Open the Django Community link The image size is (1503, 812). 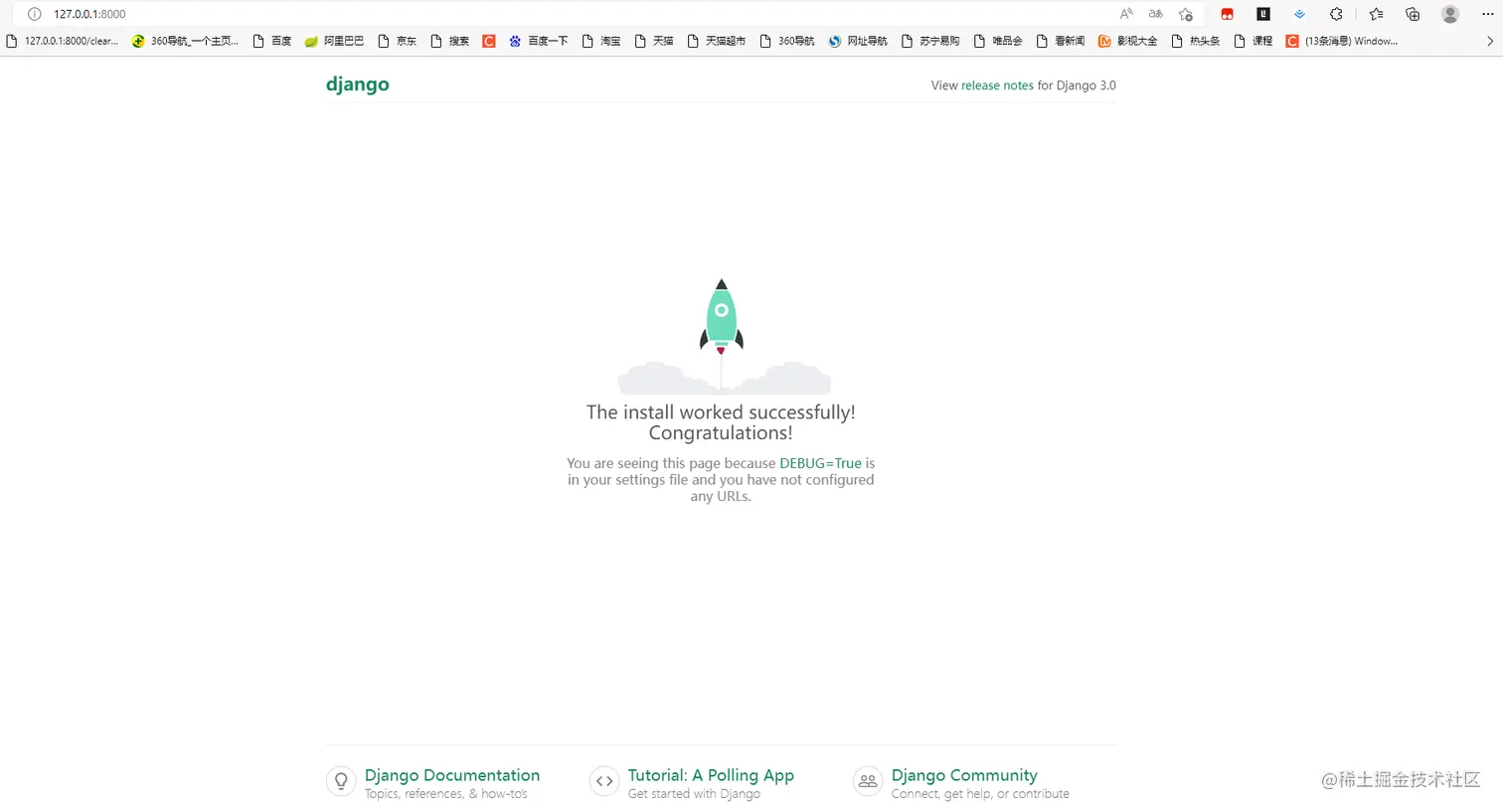pyautogui.click(x=964, y=775)
